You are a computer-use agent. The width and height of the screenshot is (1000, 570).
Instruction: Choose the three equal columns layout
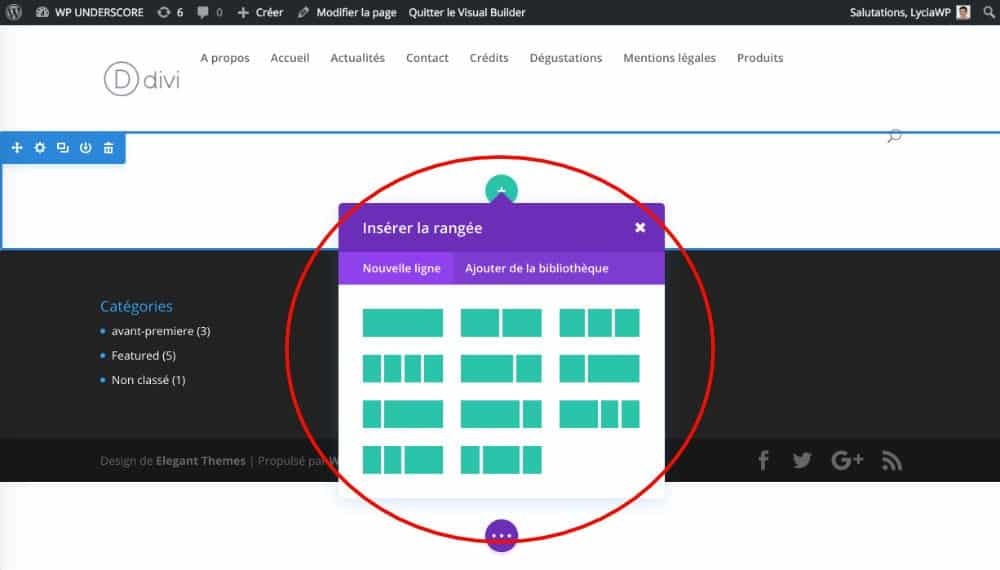(599, 323)
